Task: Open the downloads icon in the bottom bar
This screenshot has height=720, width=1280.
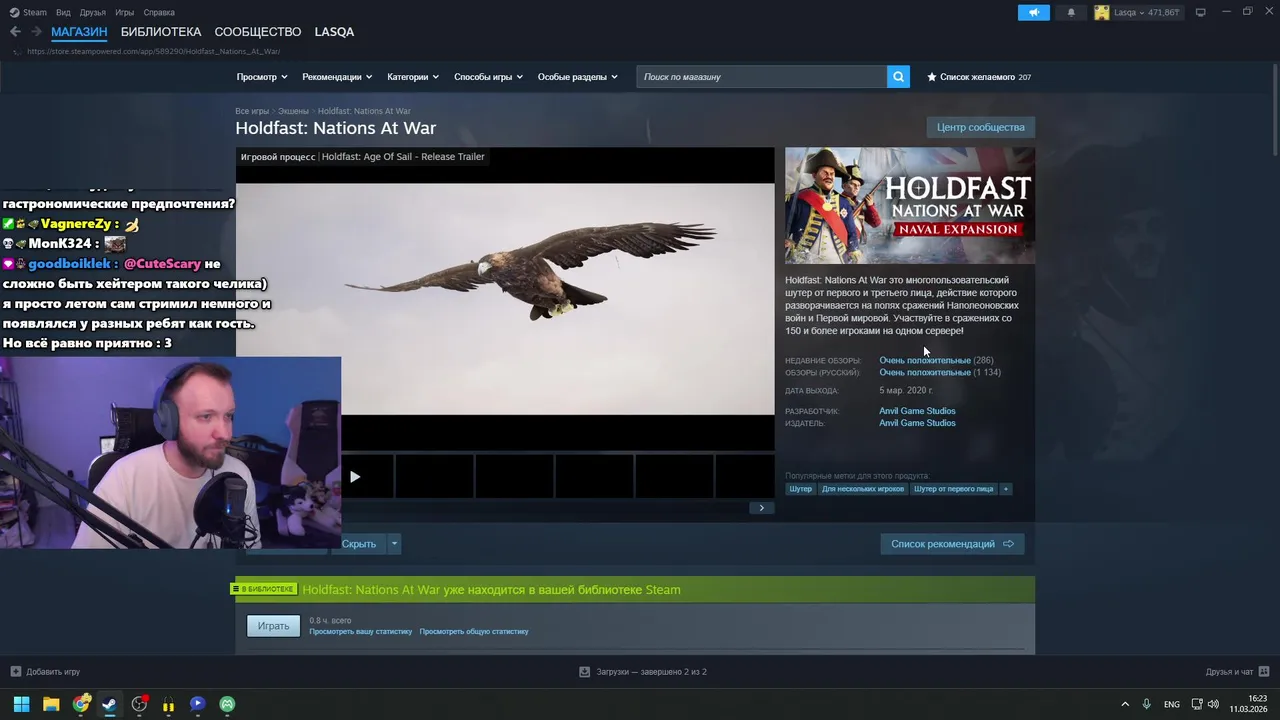Action: [x=585, y=671]
